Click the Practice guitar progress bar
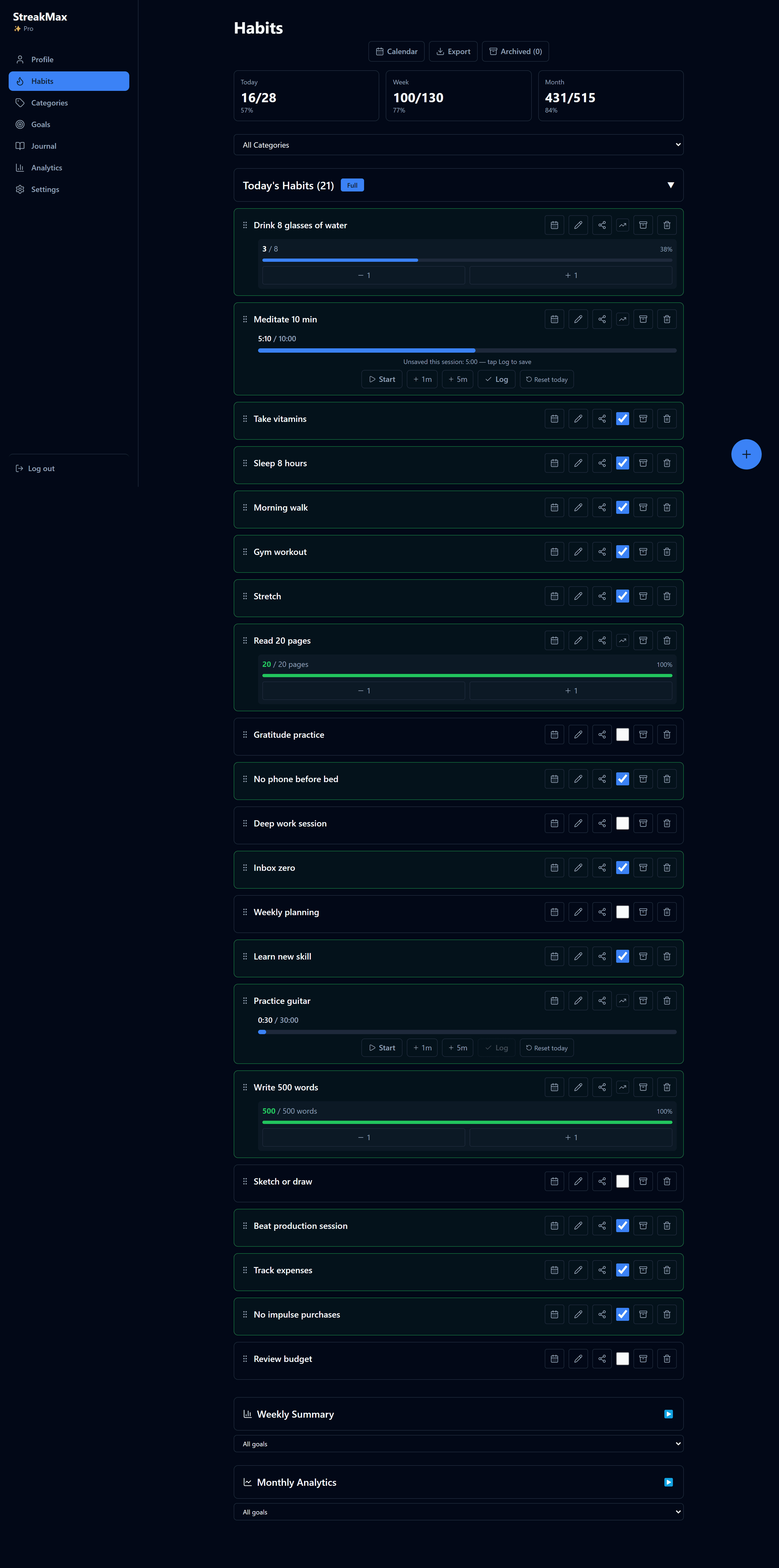Image resolution: width=779 pixels, height=1568 pixels. coord(467,1032)
